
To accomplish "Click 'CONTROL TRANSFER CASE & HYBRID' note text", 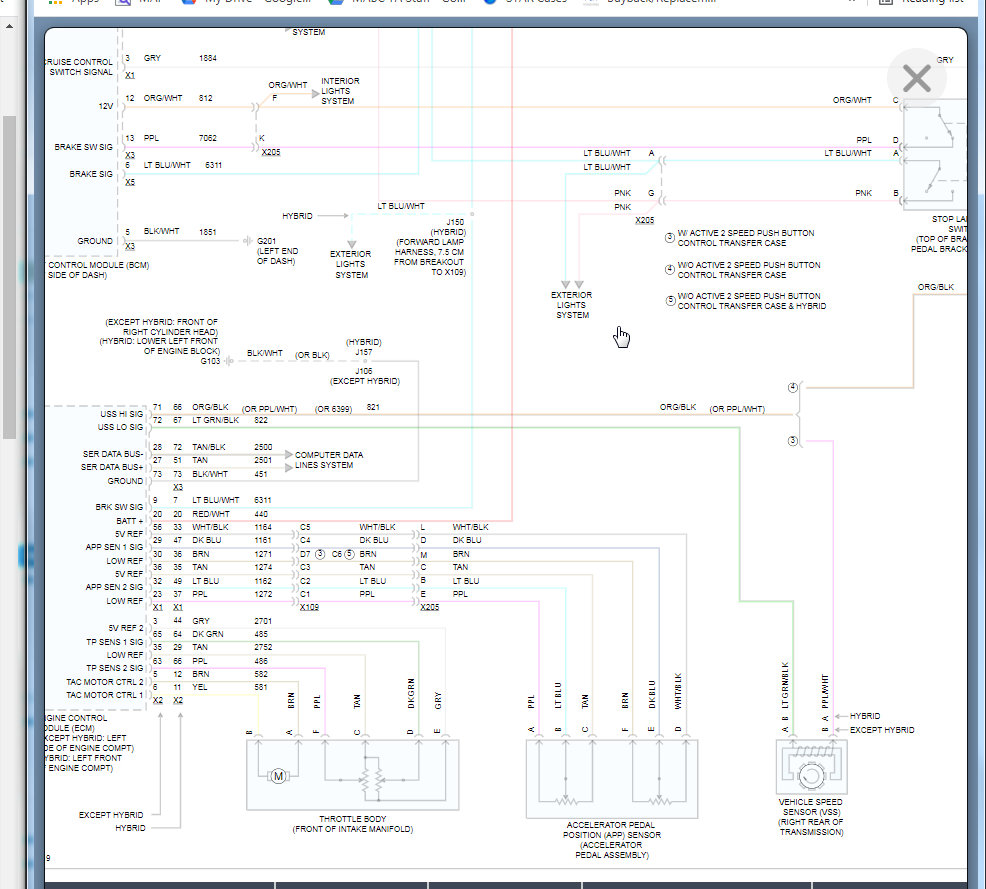I will [751, 306].
